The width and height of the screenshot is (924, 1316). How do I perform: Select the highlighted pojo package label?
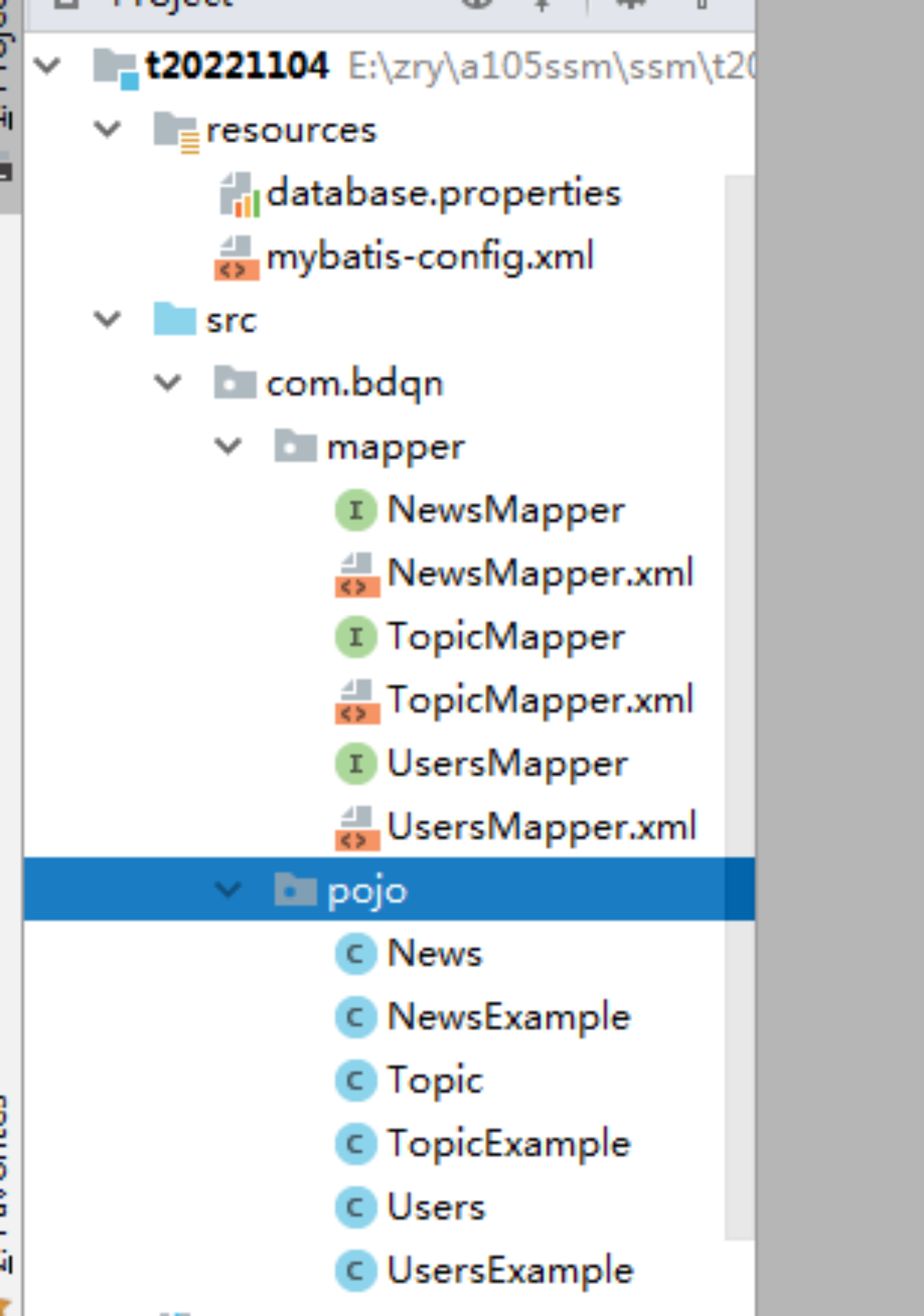[367, 891]
